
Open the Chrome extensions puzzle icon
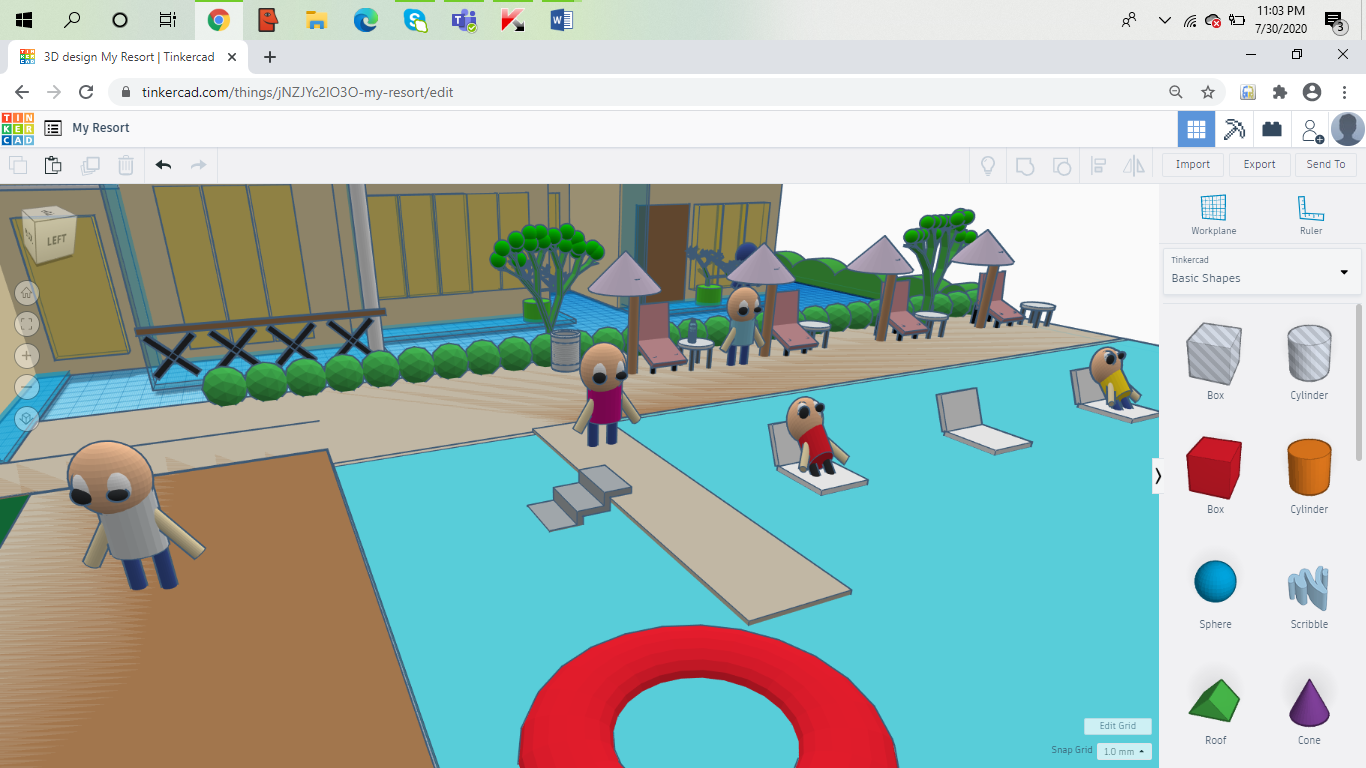(1279, 92)
